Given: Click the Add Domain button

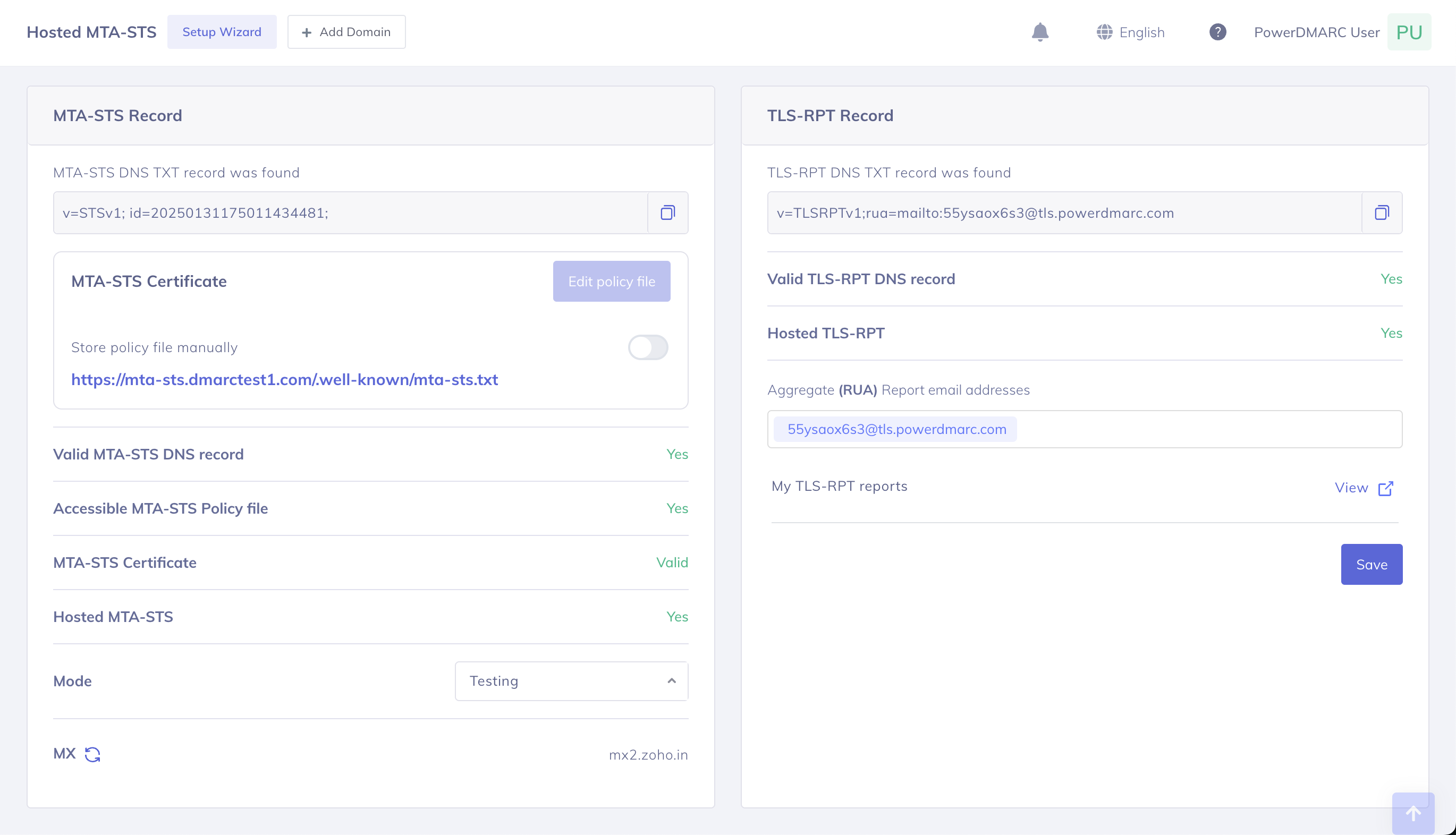Looking at the screenshot, I should pyautogui.click(x=346, y=32).
